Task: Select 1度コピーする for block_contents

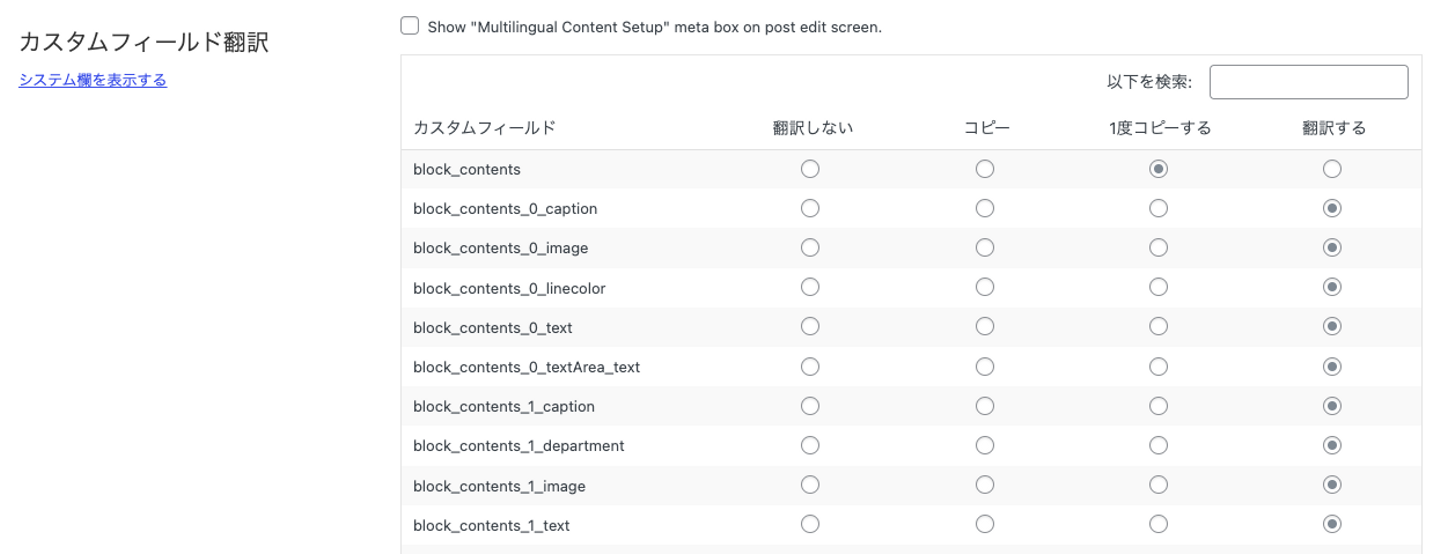Action: tap(1158, 169)
